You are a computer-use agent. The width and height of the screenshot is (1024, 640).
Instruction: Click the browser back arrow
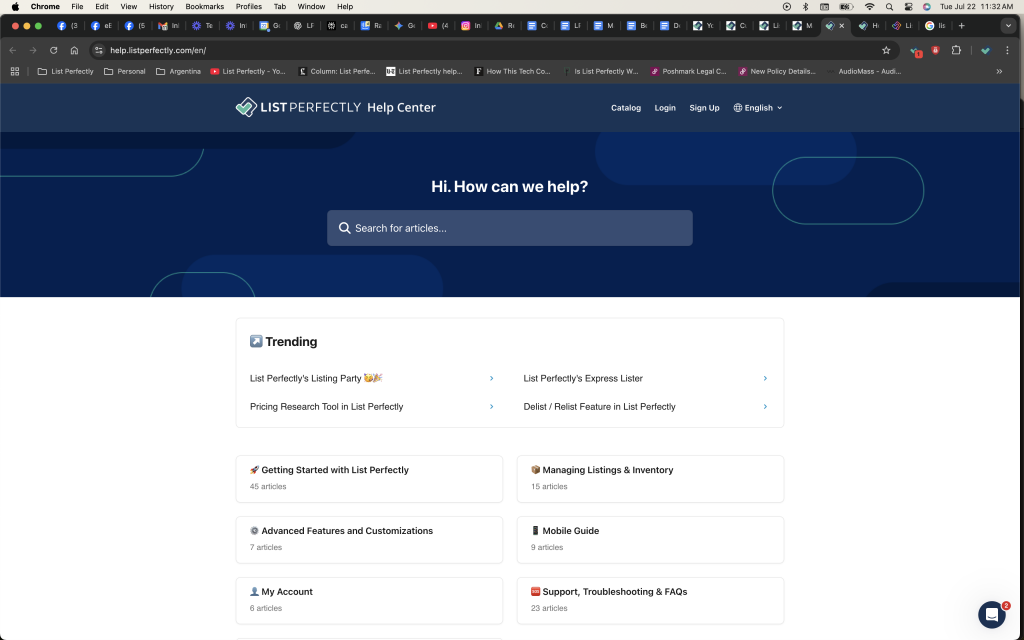pyautogui.click(x=12, y=50)
